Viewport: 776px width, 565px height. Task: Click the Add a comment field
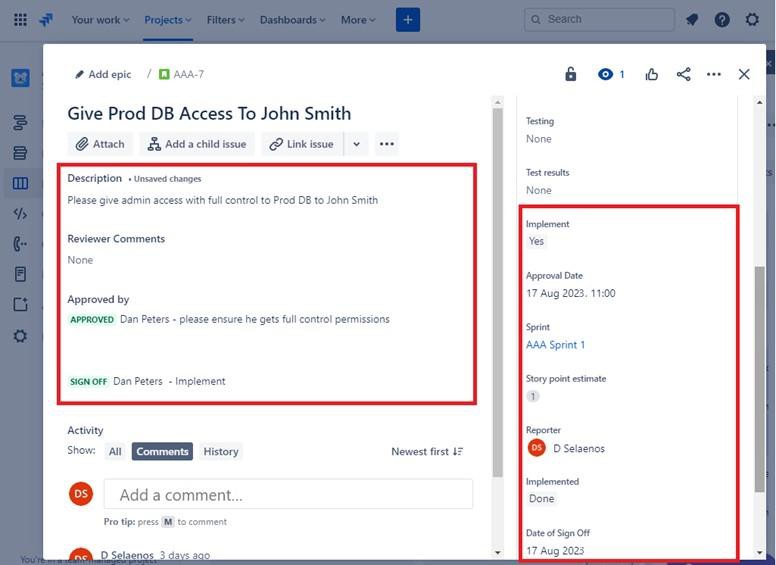pos(288,494)
